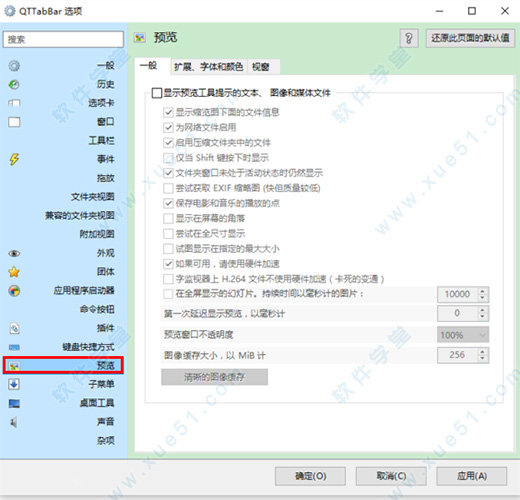Decrease the slideshow duration 10000 value
The width and height of the screenshot is (520, 500).
[x=482, y=298]
